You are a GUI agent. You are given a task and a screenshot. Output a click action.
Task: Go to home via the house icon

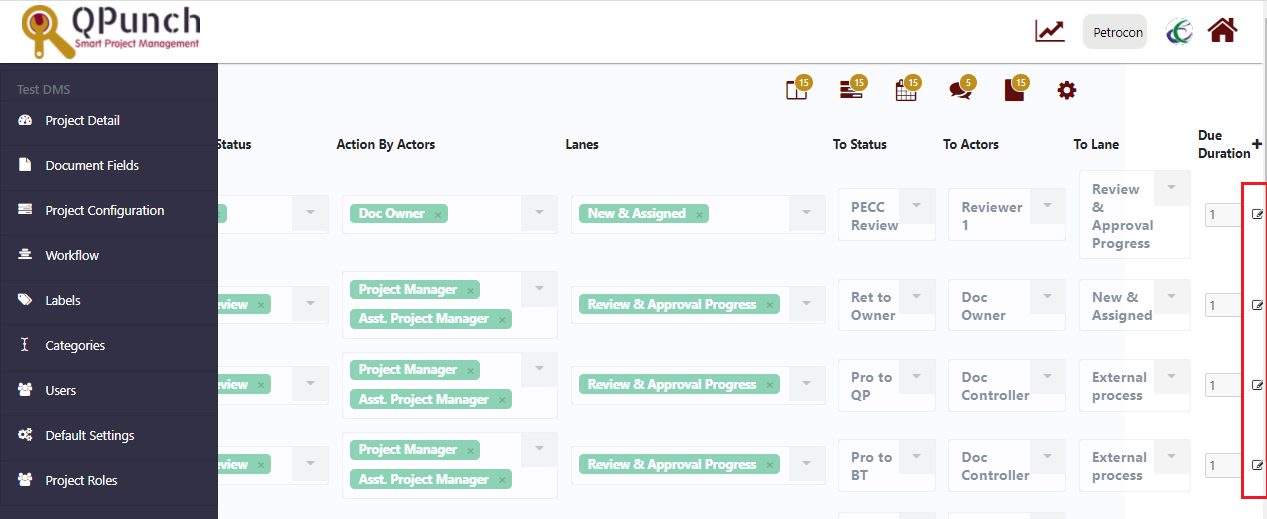[1222, 31]
